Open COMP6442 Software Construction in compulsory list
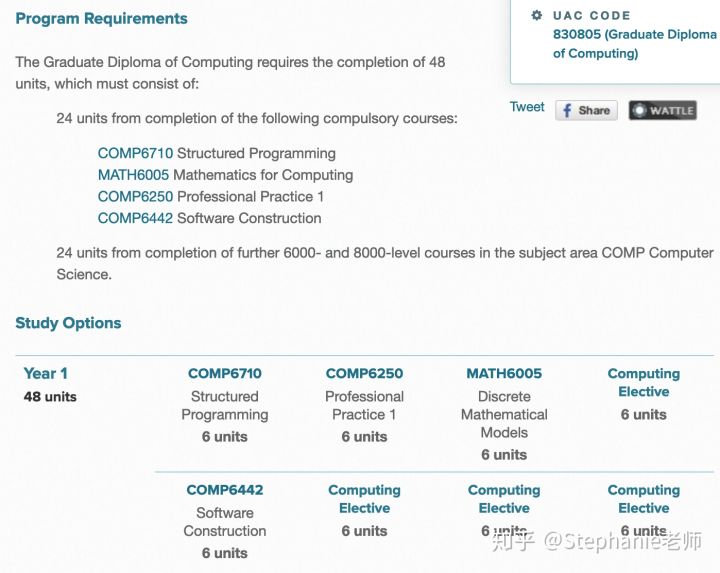This screenshot has height=573, width=720. click(135, 218)
